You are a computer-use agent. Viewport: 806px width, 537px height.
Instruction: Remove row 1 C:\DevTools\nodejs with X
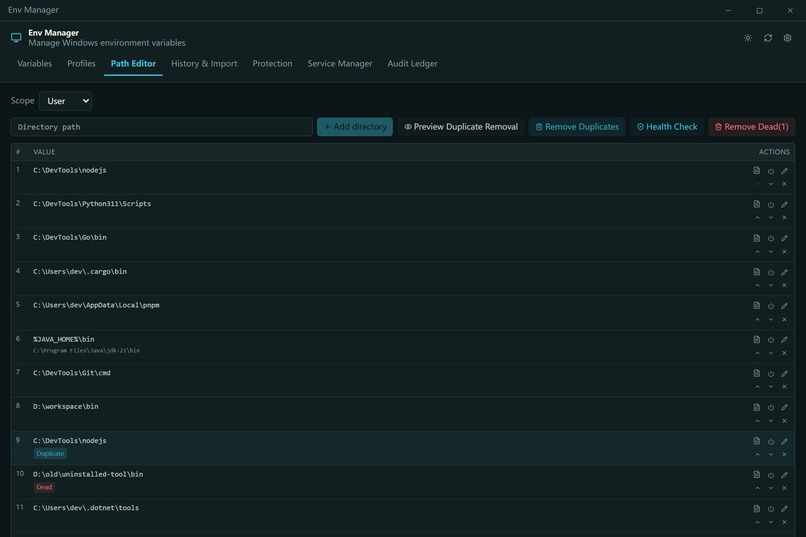pyautogui.click(x=784, y=184)
